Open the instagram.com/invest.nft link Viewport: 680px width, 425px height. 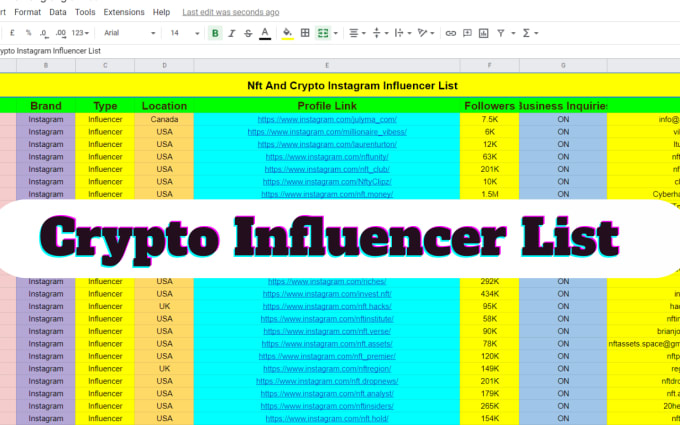click(x=327, y=294)
